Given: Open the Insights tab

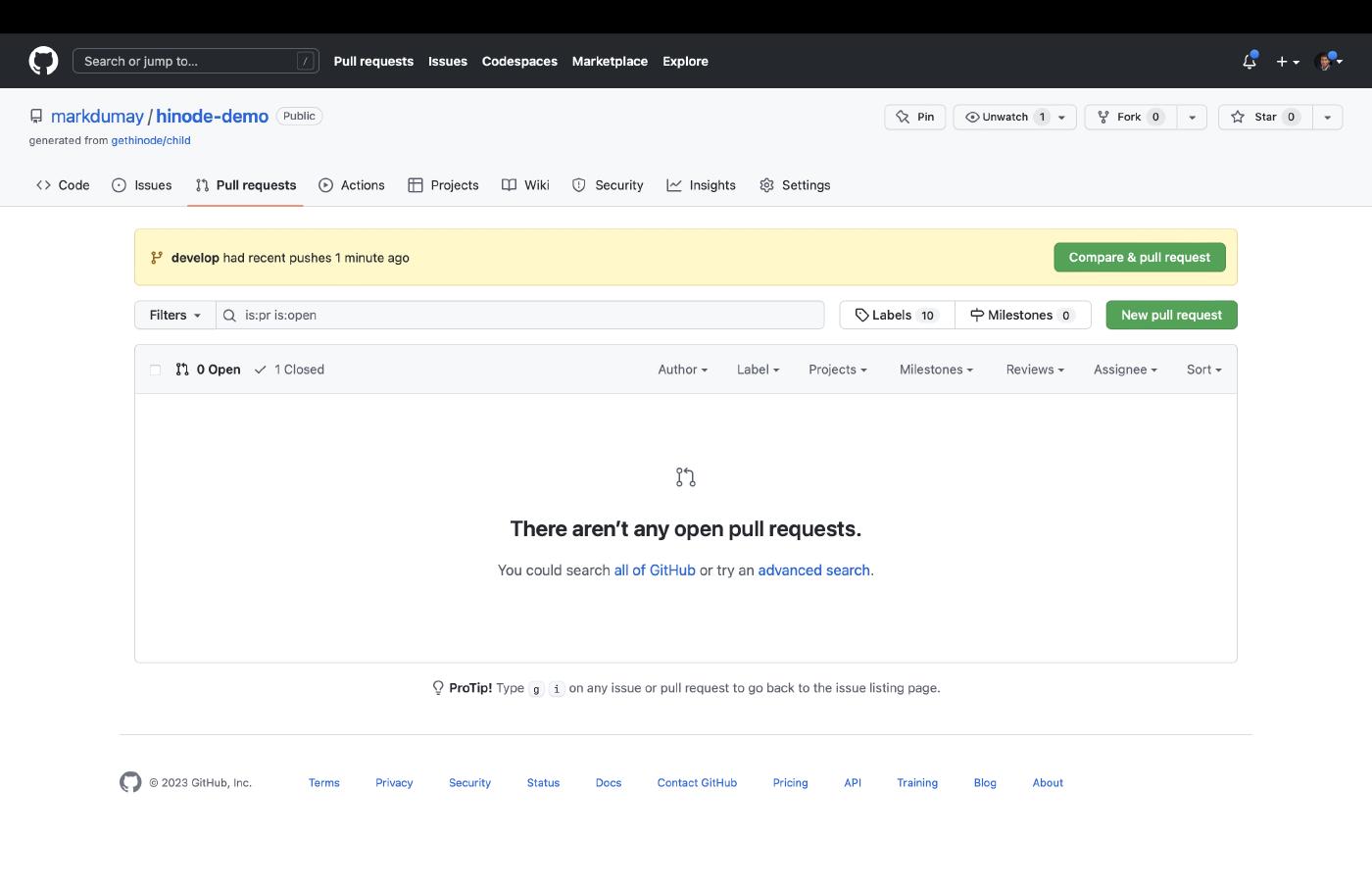Looking at the screenshot, I should tap(701, 185).
